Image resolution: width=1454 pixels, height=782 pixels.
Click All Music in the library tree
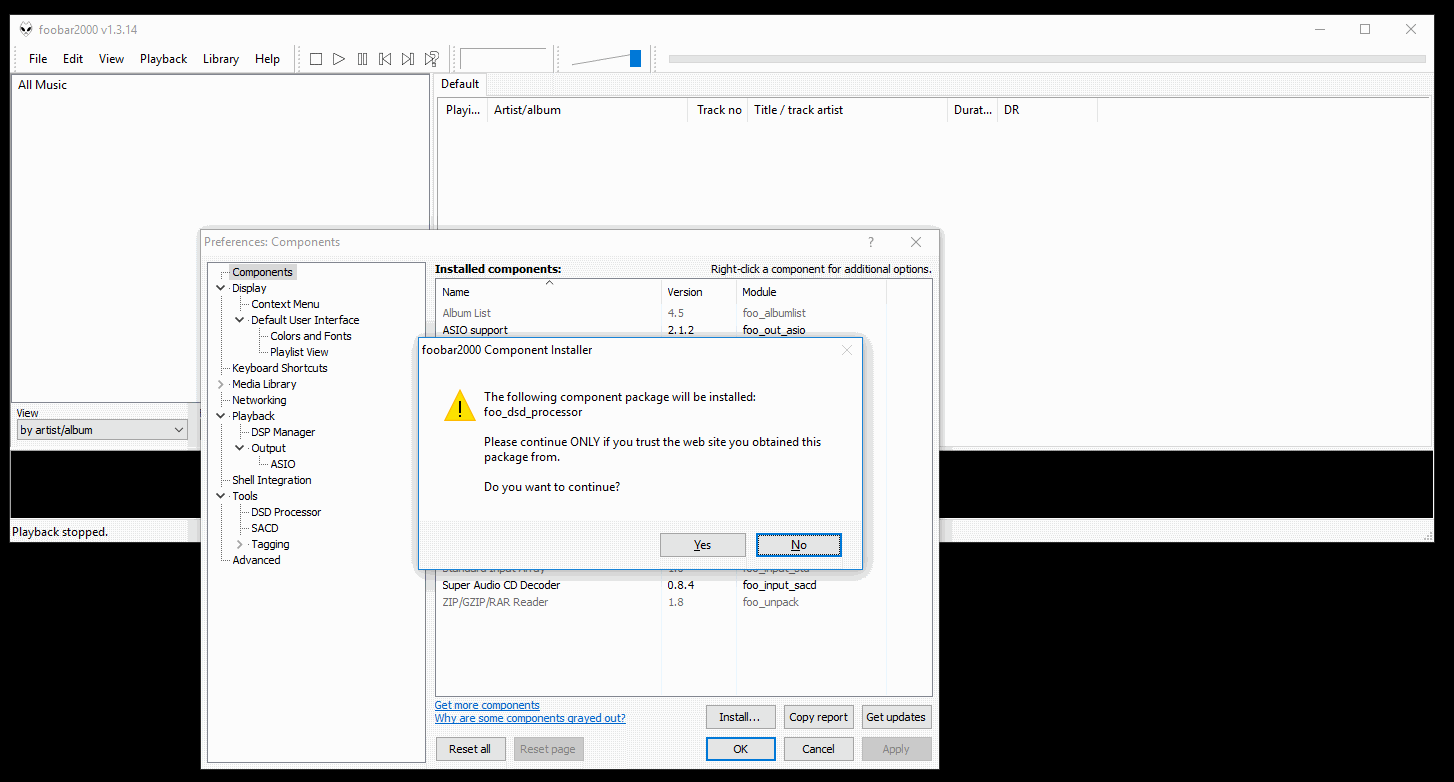point(42,85)
